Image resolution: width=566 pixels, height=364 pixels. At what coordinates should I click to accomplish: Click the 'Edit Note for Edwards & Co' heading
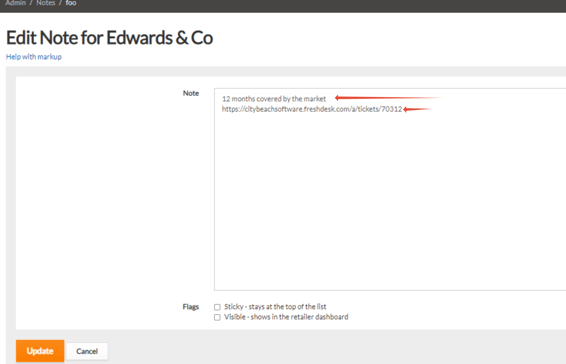(109, 38)
